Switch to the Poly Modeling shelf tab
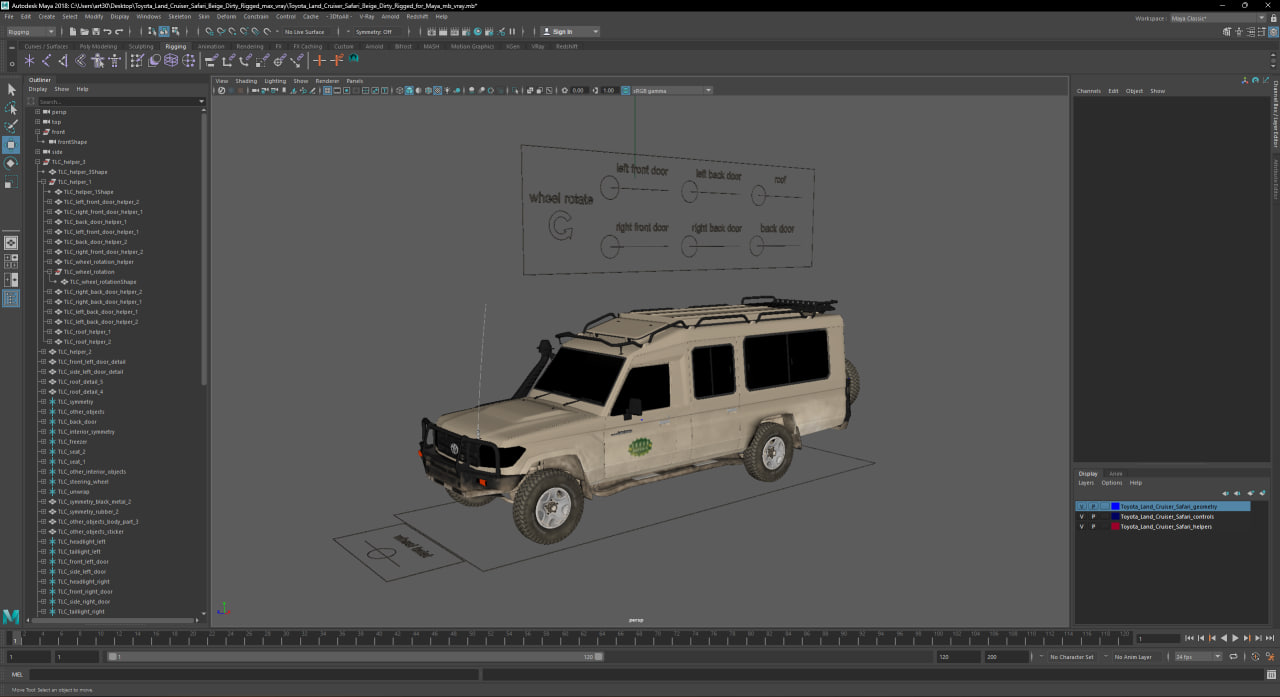The width and height of the screenshot is (1280, 697). pos(98,46)
